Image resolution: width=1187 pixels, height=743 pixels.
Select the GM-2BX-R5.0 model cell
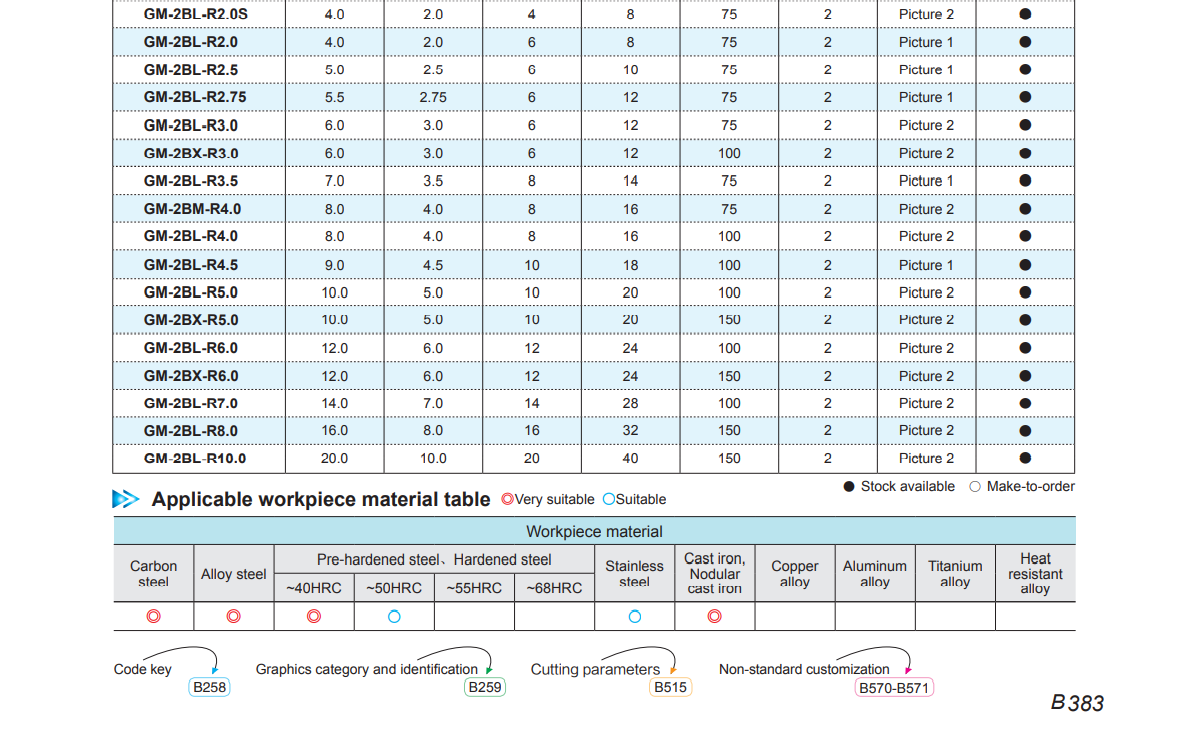tap(191, 320)
